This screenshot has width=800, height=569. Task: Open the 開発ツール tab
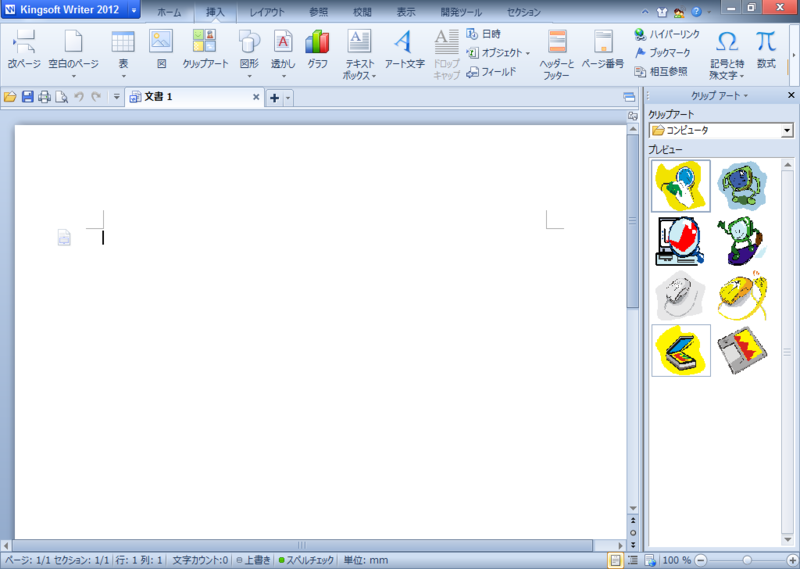[x=461, y=12]
